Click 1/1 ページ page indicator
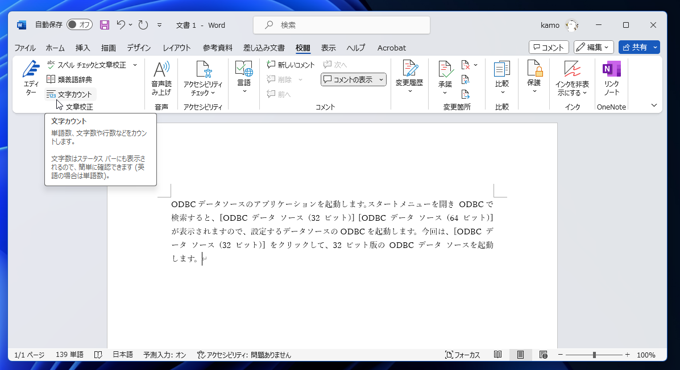 [29, 355]
